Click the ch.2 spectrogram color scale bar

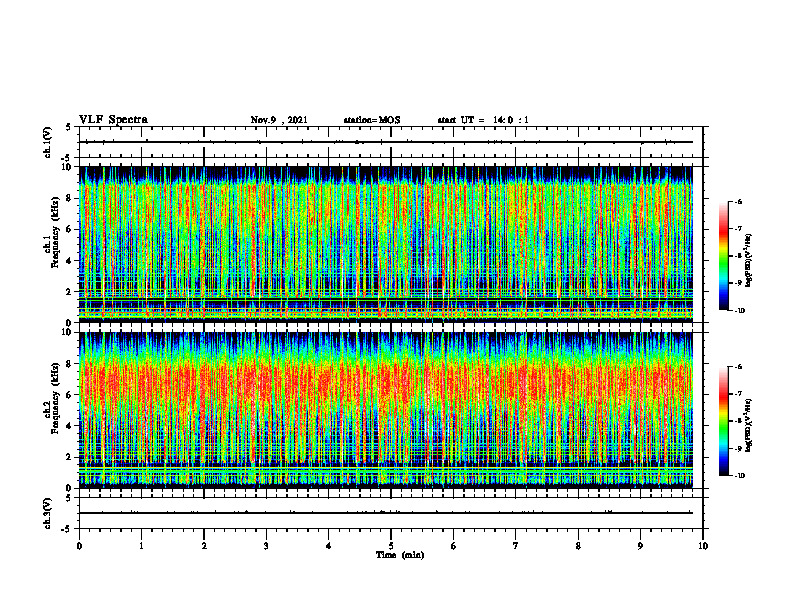(x=723, y=421)
